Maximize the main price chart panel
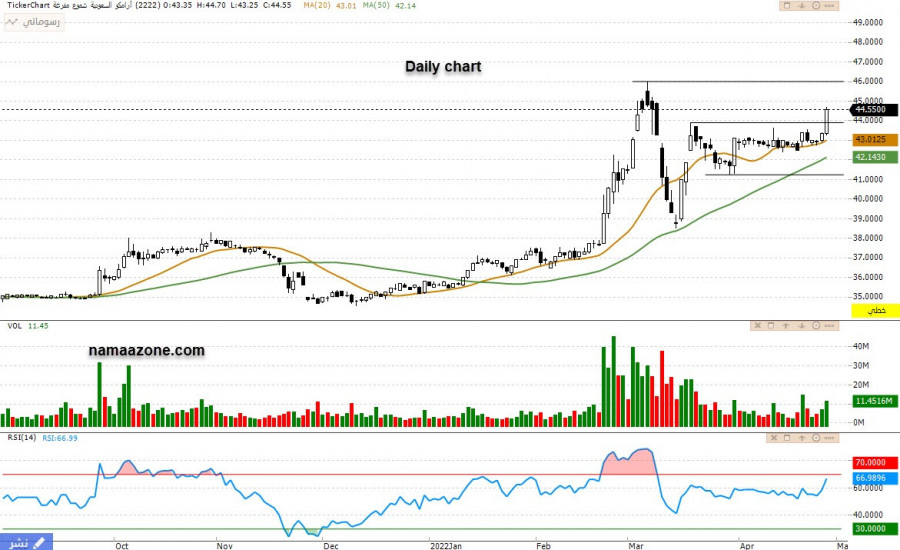This screenshot has height=550, width=900. (x=787, y=6)
